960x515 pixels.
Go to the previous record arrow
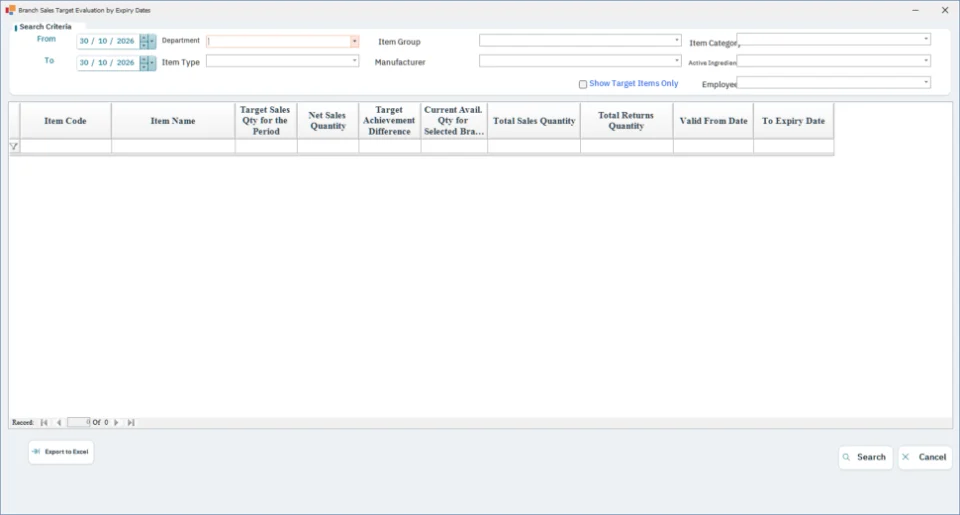coord(59,423)
